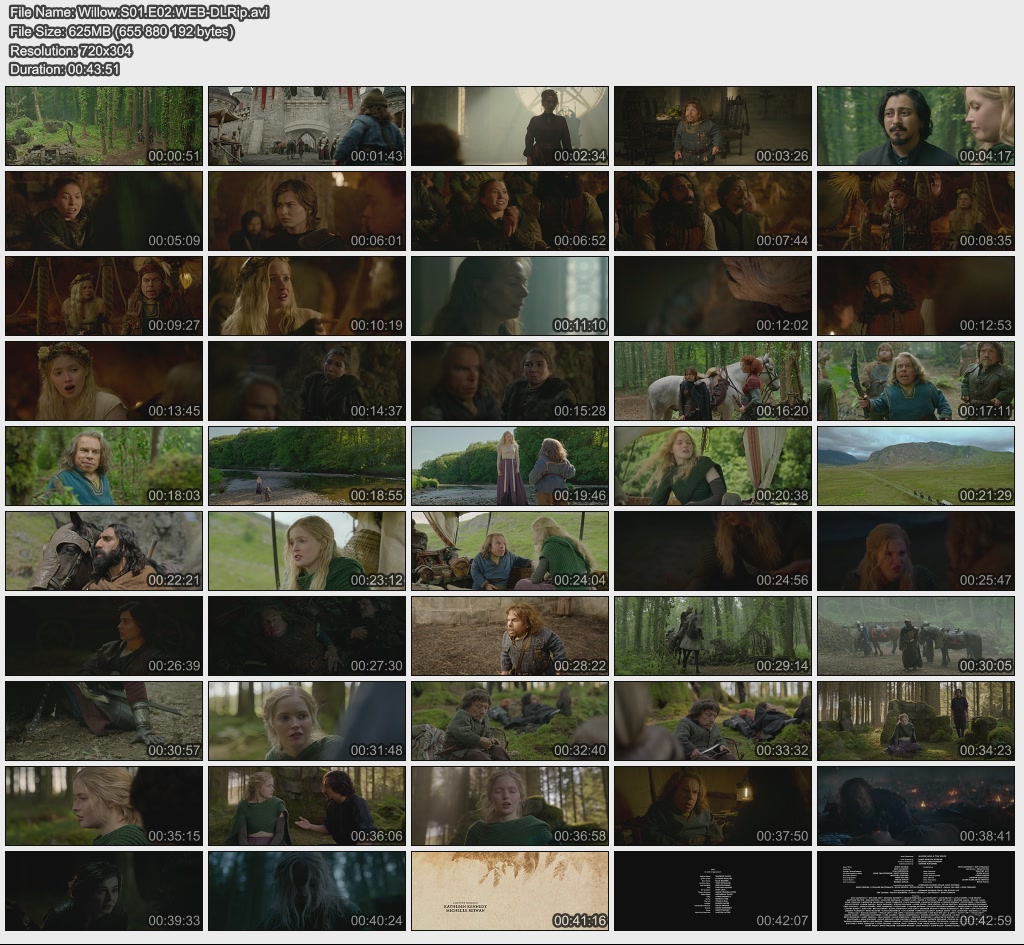
Task: Select the castle gate thumbnail at 00:01:43
Action: coord(307,126)
